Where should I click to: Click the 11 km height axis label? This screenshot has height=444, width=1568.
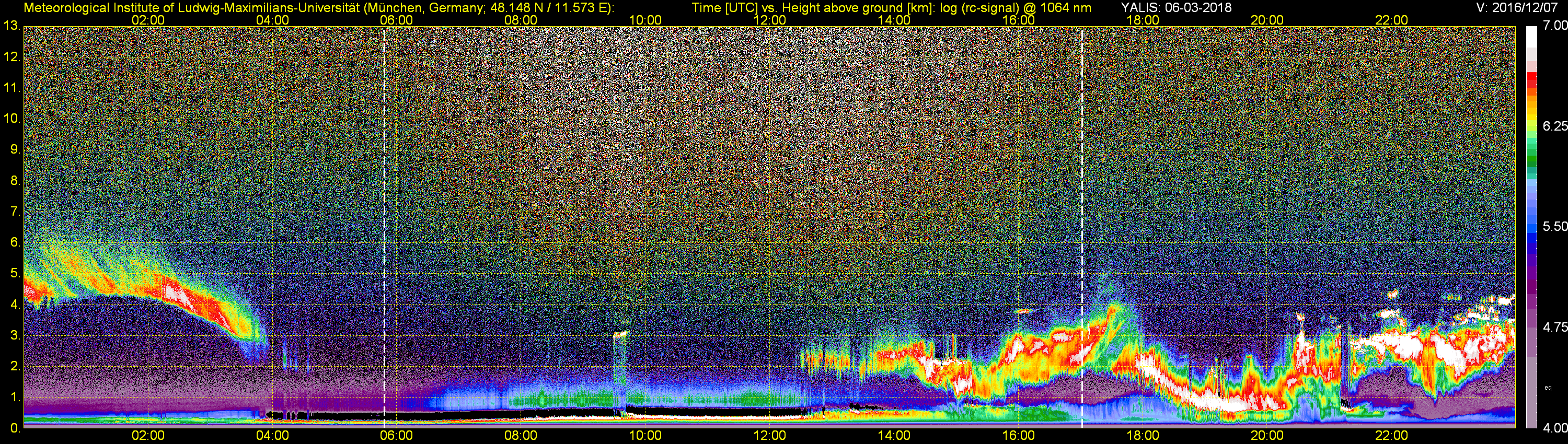11,88
